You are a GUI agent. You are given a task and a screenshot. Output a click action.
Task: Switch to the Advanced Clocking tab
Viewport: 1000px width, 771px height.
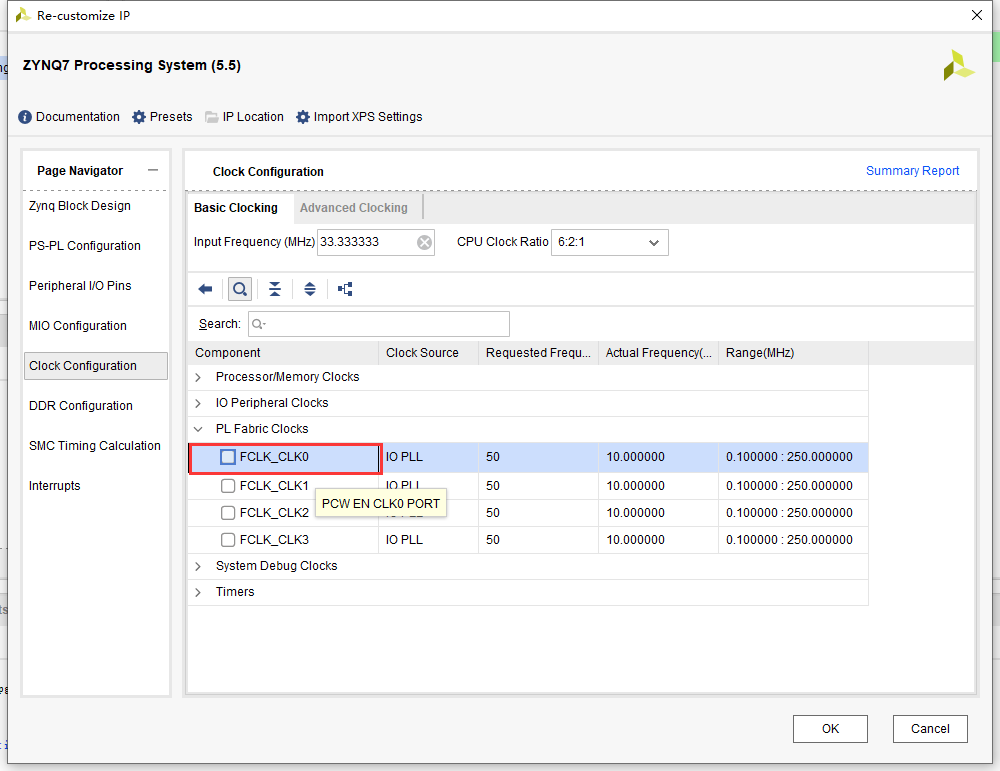pos(354,208)
